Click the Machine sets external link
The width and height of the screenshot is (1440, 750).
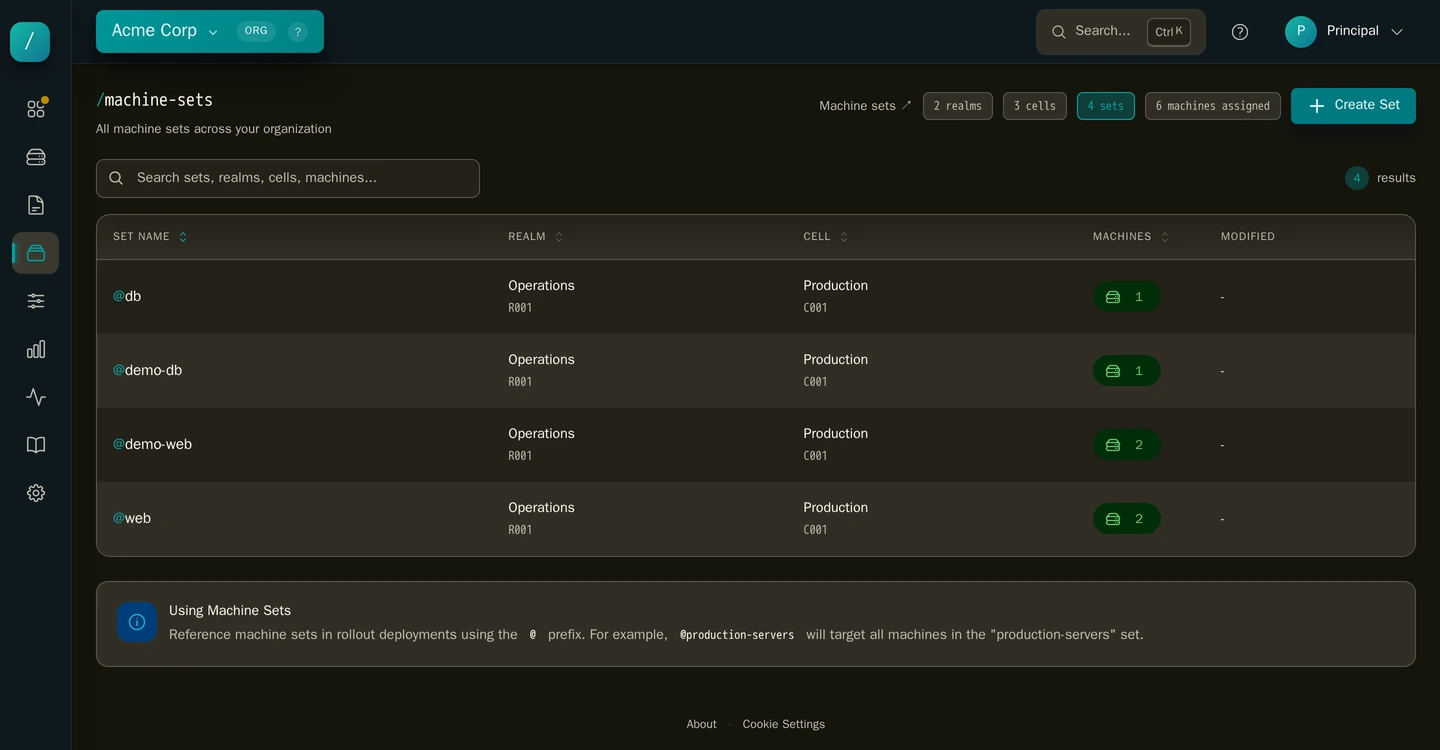pos(865,106)
